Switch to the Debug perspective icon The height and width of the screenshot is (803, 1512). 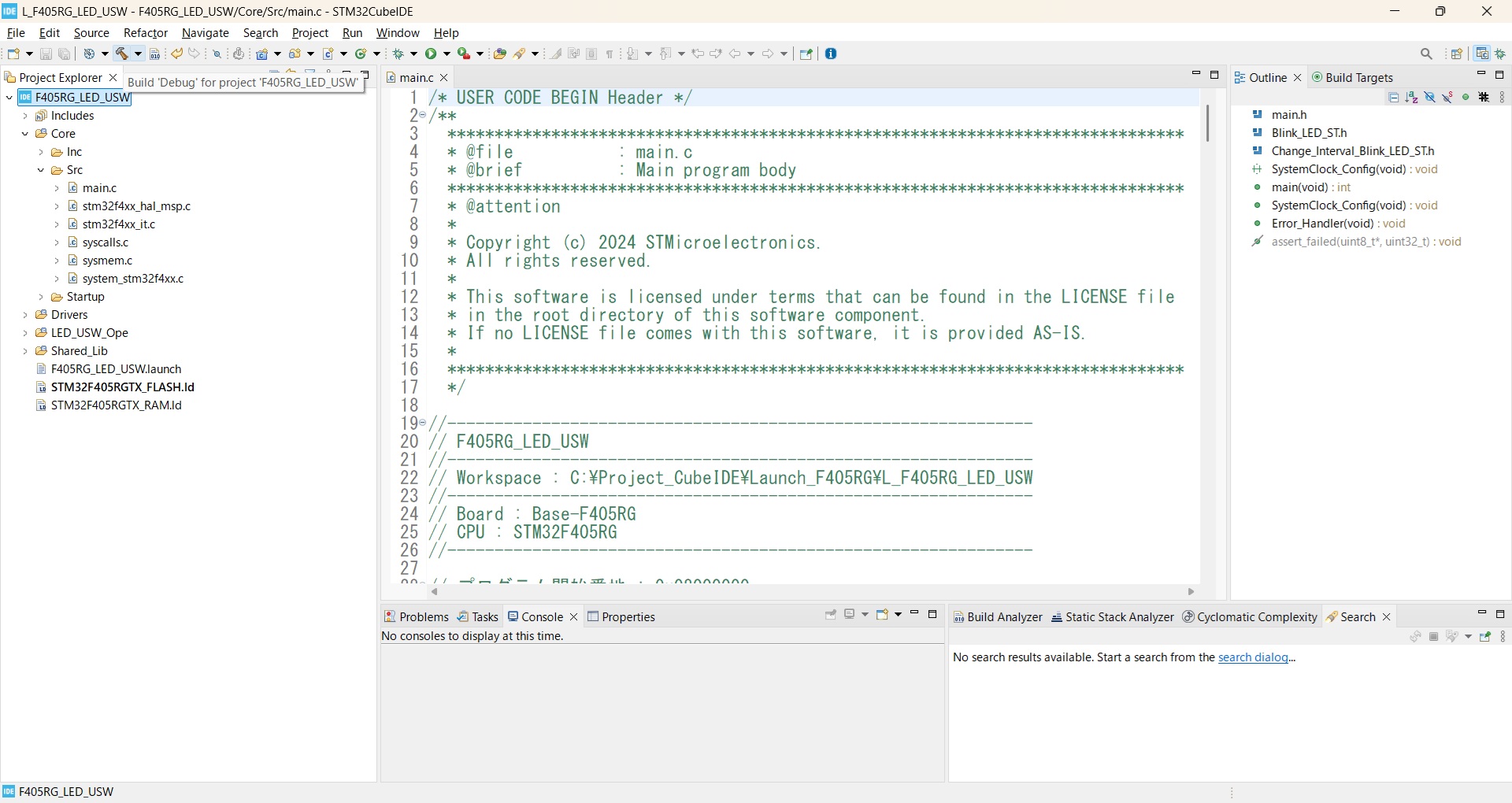pos(1501,54)
